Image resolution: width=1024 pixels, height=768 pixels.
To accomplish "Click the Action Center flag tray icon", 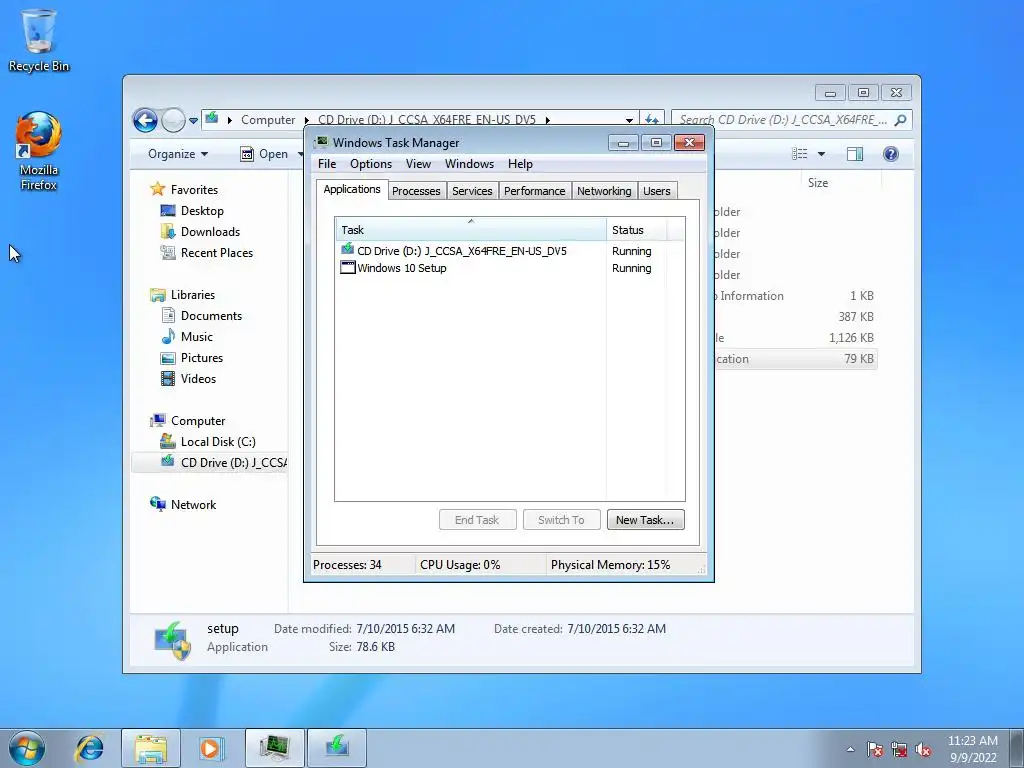I will click(874, 749).
